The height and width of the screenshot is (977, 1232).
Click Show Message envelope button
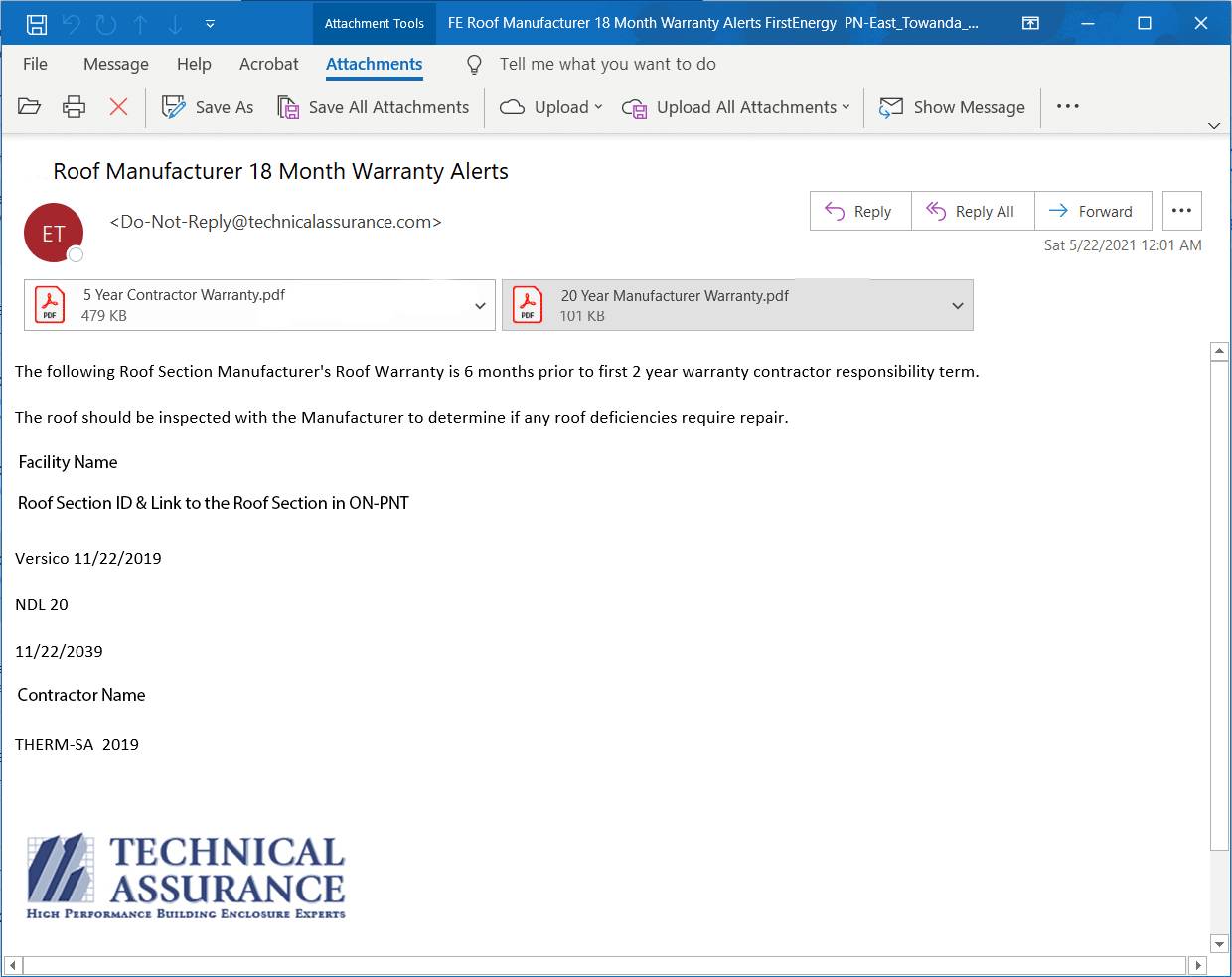[953, 107]
